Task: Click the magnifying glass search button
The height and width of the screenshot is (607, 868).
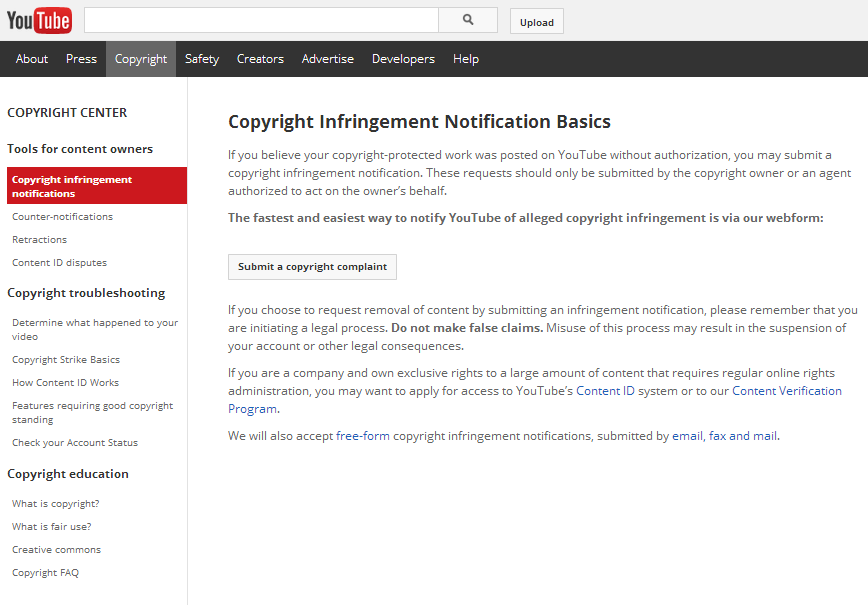Action: [468, 20]
